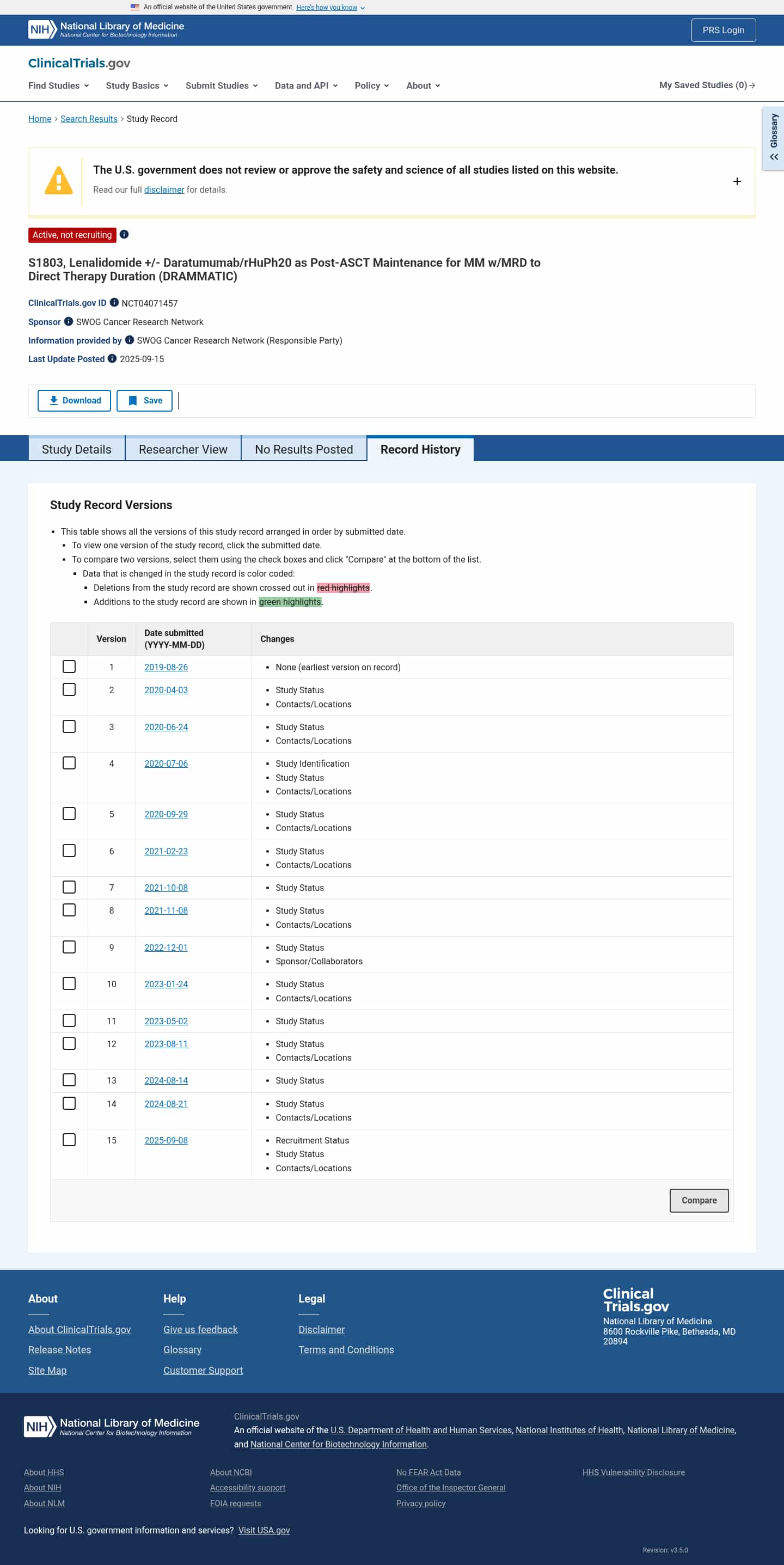Select the checkbox for version 4
The width and height of the screenshot is (784, 1565).
point(69,763)
